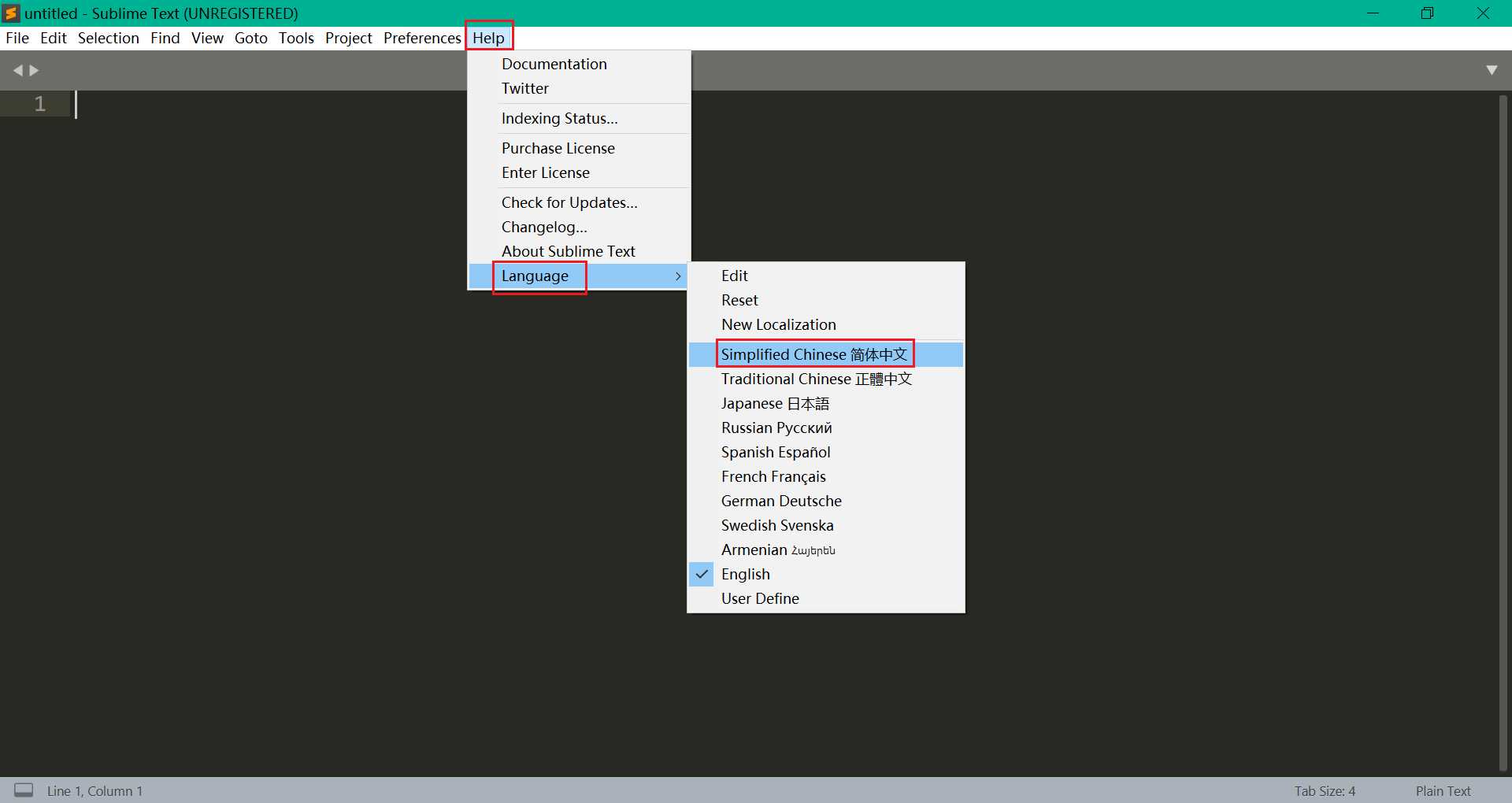
Task: Switch language to Spanish Español
Action: (825, 452)
